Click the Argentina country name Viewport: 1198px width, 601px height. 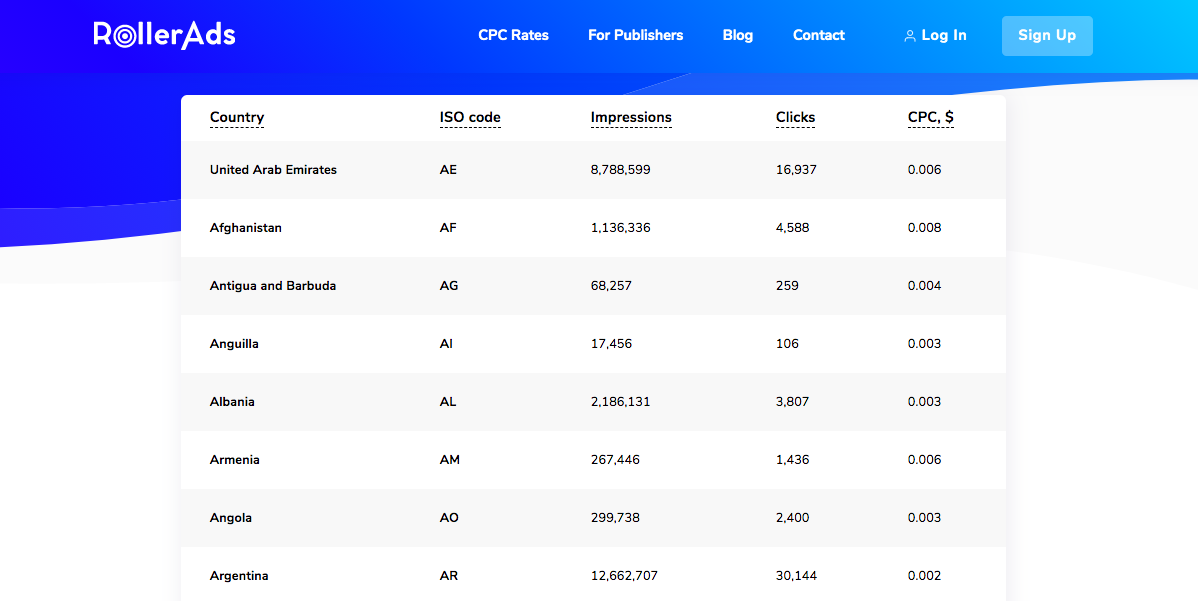point(239,576)
